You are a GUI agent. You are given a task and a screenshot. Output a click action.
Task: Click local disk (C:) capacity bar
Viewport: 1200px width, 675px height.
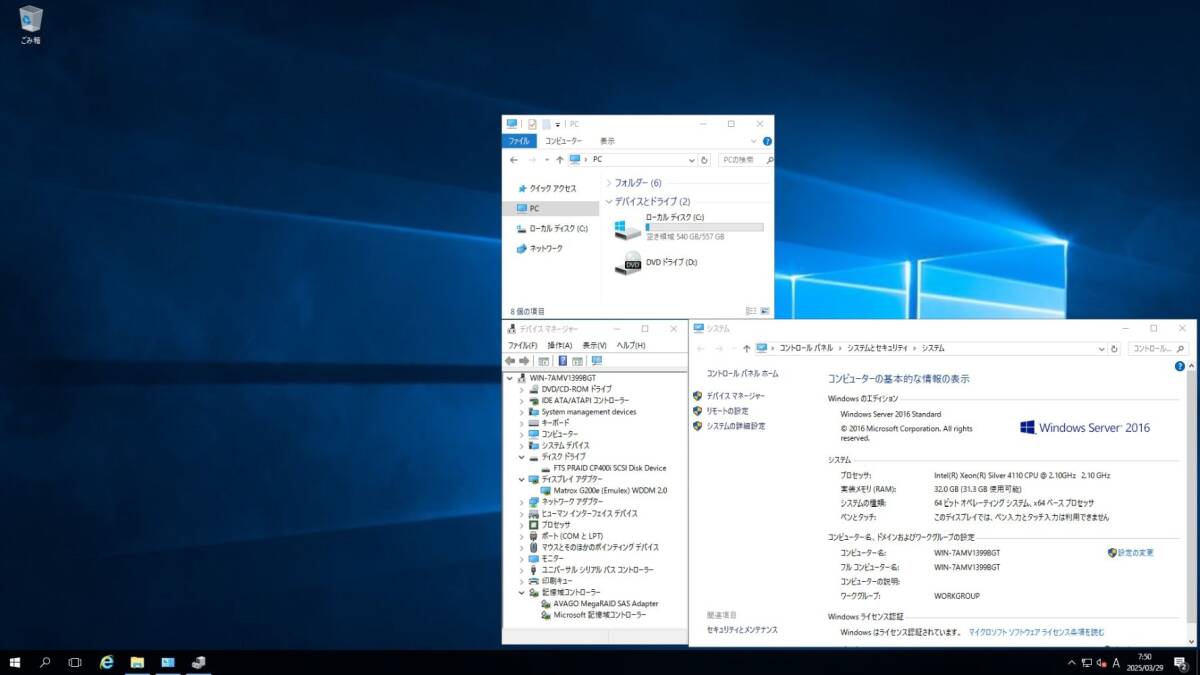coord(704,228)
